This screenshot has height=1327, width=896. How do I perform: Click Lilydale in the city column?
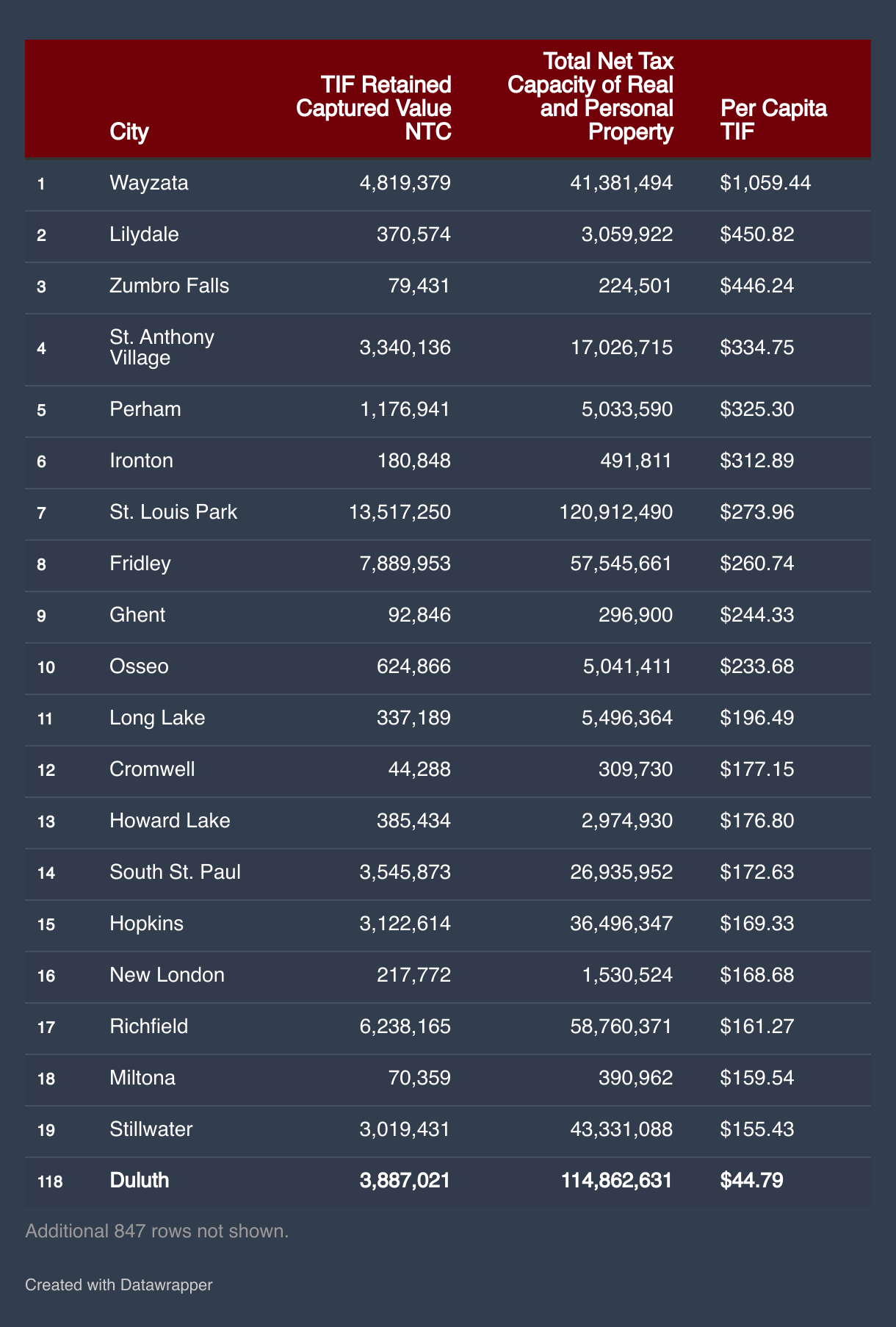pos(144,234)
